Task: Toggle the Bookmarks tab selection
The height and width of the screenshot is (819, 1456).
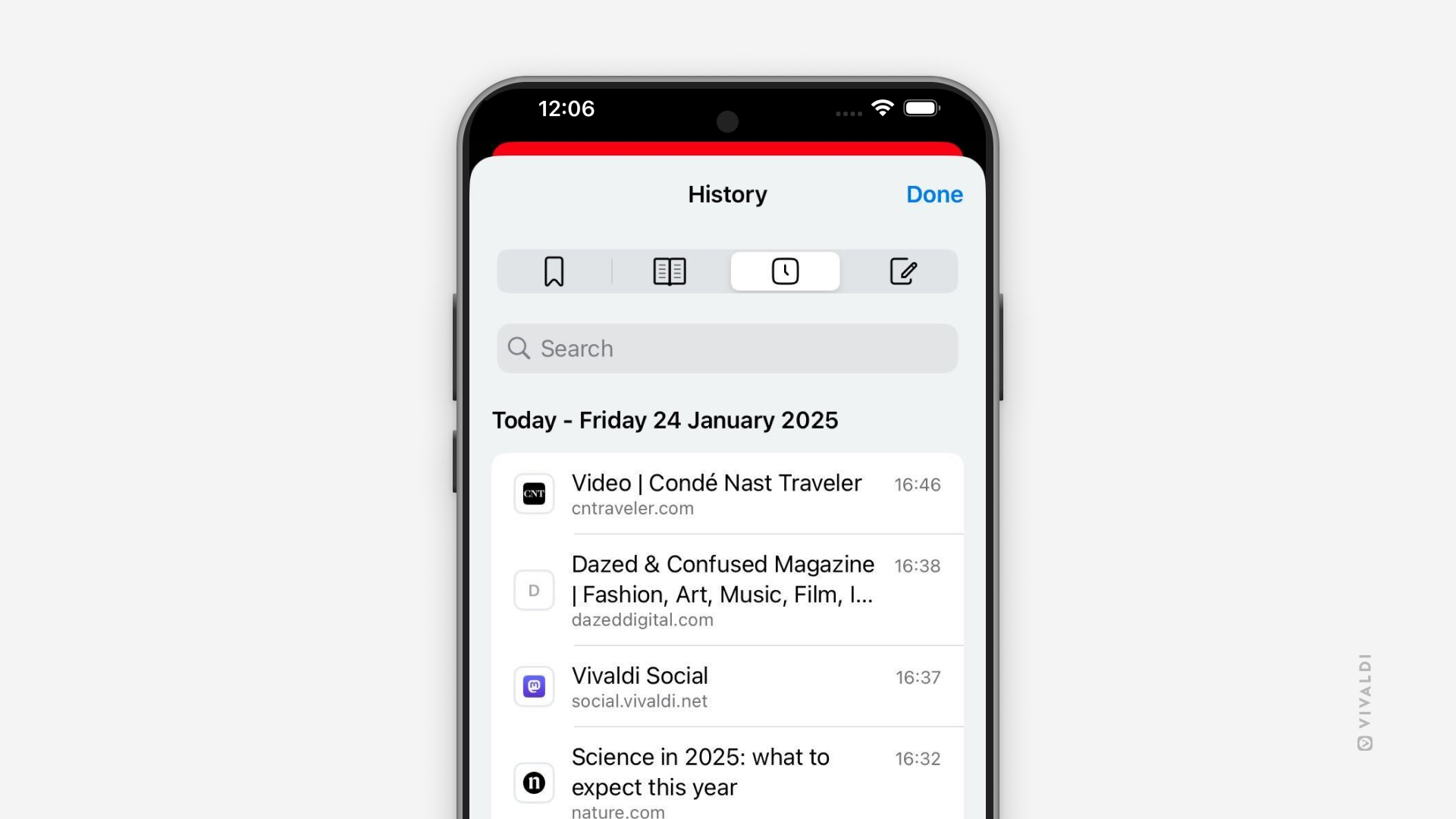Action: [553, 270]
